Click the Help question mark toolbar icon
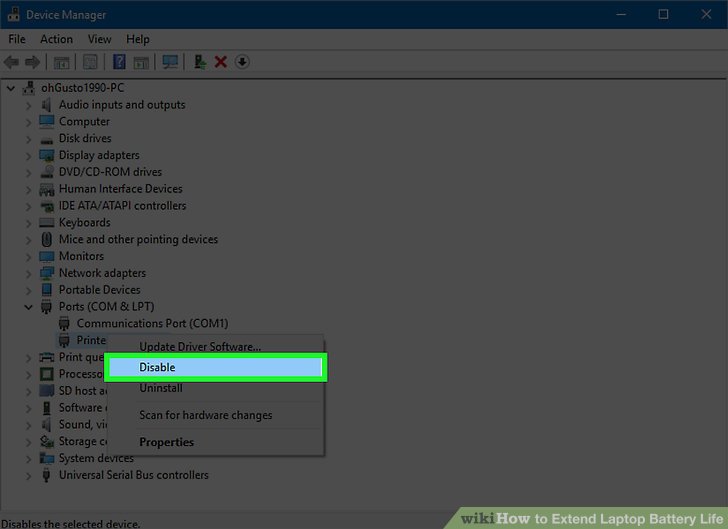 point(119,62)
